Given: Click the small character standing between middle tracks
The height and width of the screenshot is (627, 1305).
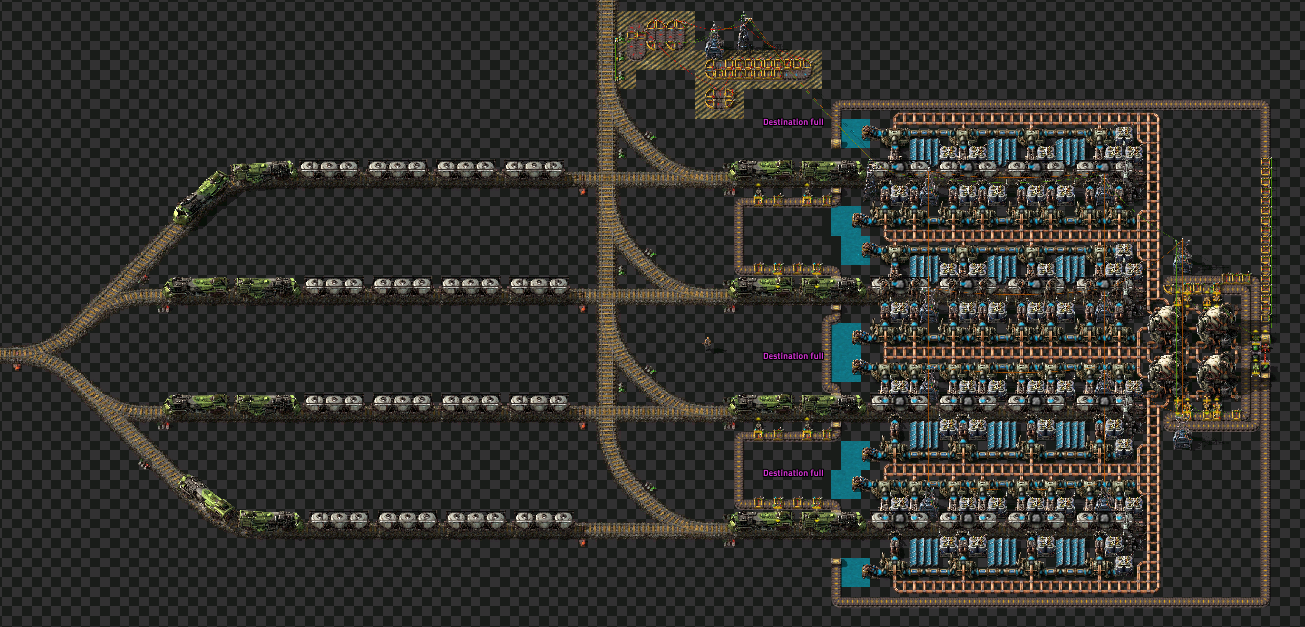Looking at the screenshot, I should pos(708,344).
